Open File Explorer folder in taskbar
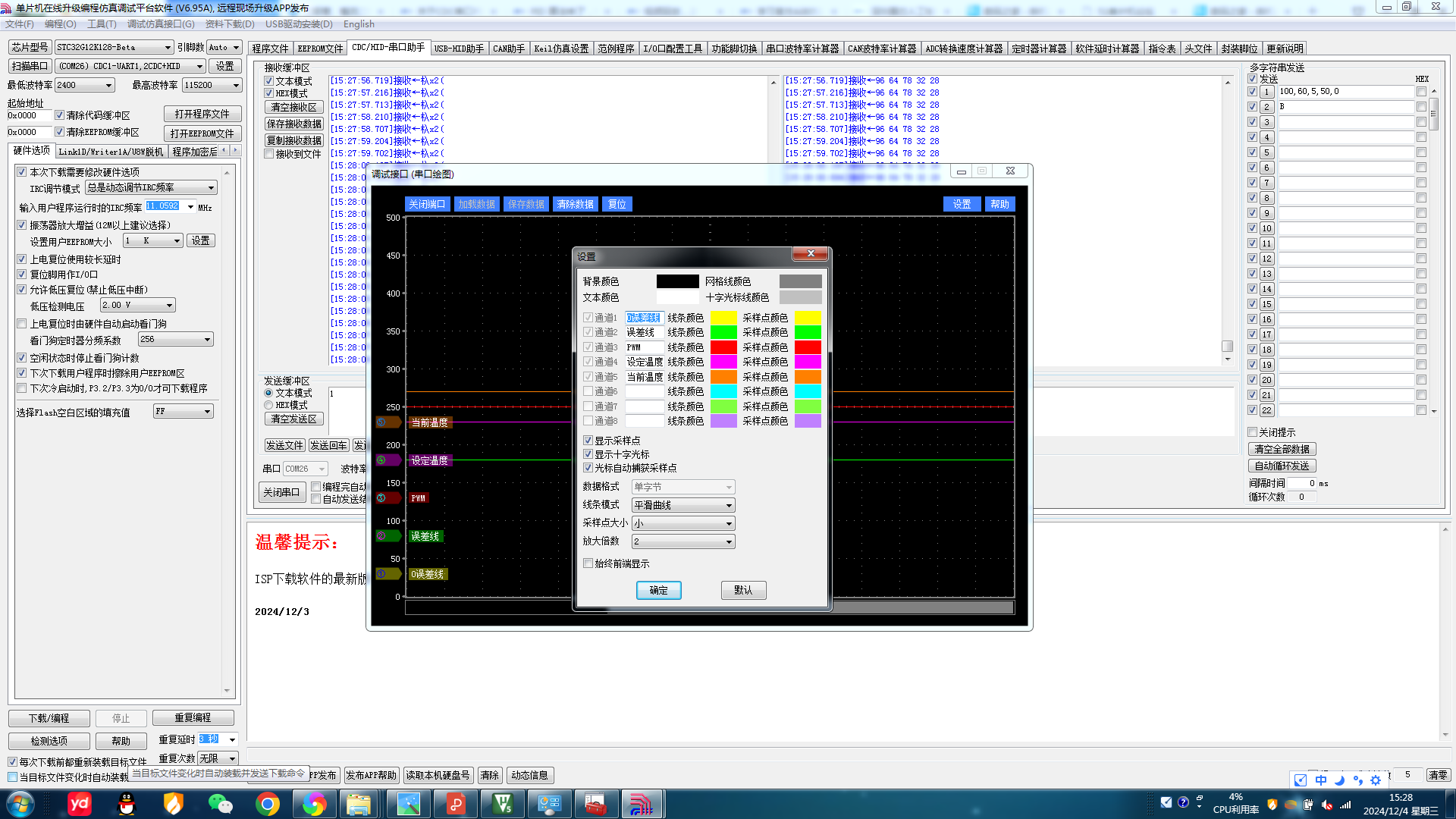1456x819 pixels. point(359,804)
